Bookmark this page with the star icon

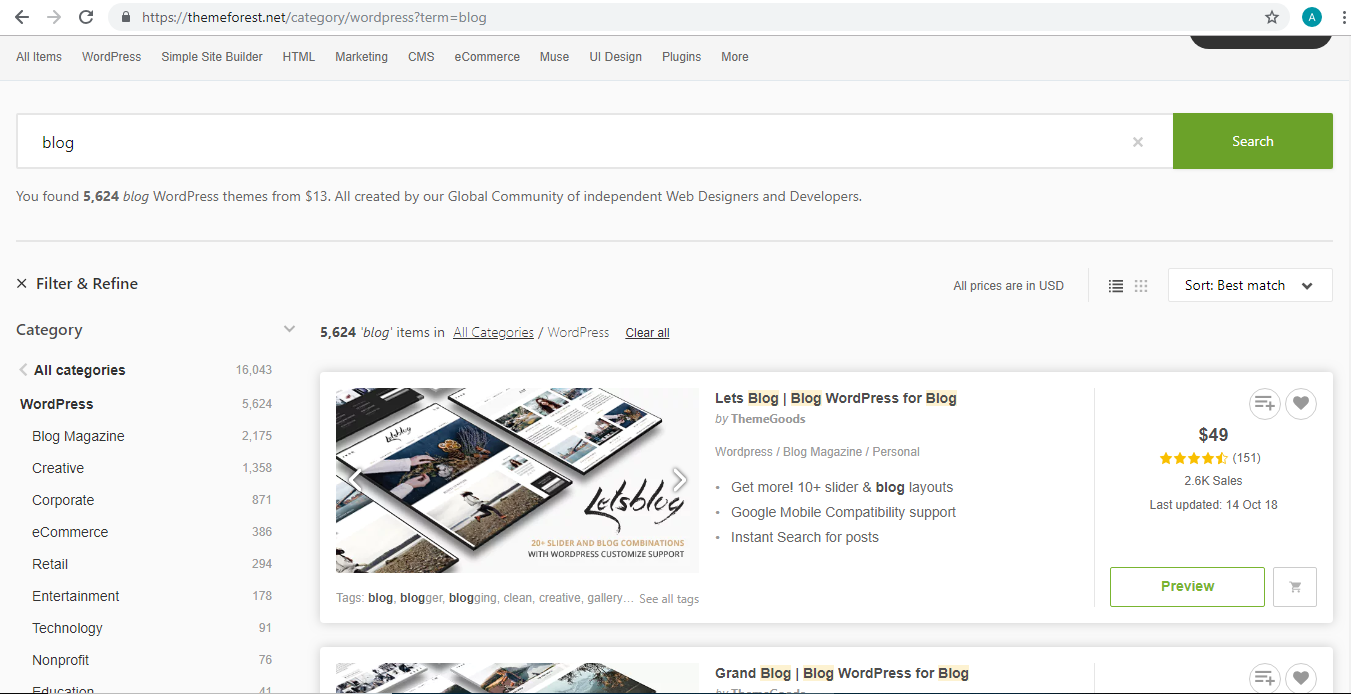(x=1272, y=17)
